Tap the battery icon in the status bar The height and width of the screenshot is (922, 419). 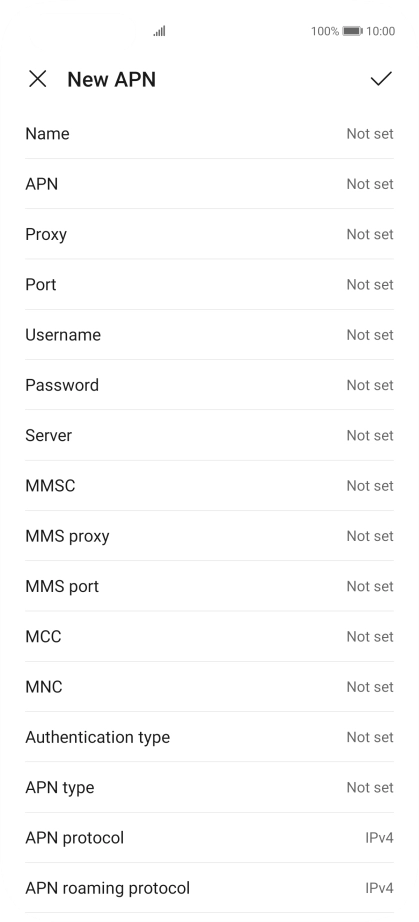[x=352, y=31]
